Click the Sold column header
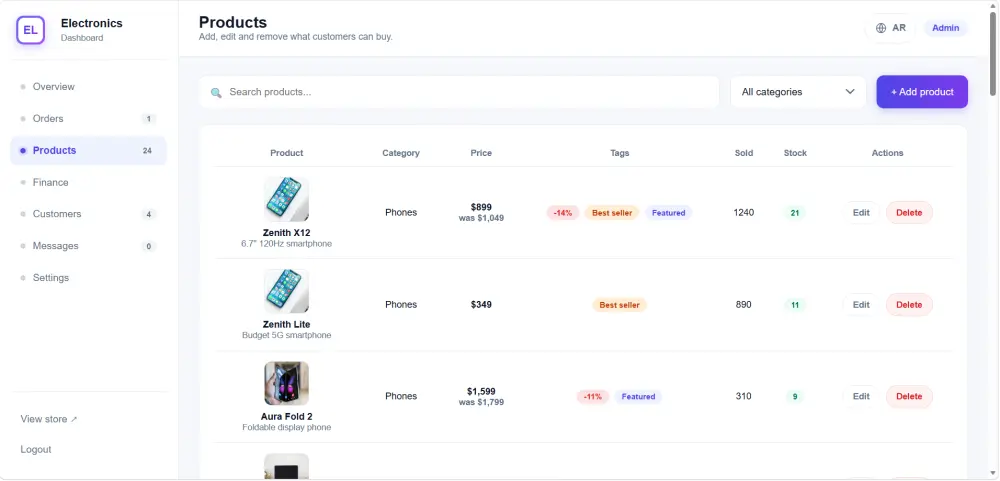The image size is (1000, 481). click(x=744, y=153)
